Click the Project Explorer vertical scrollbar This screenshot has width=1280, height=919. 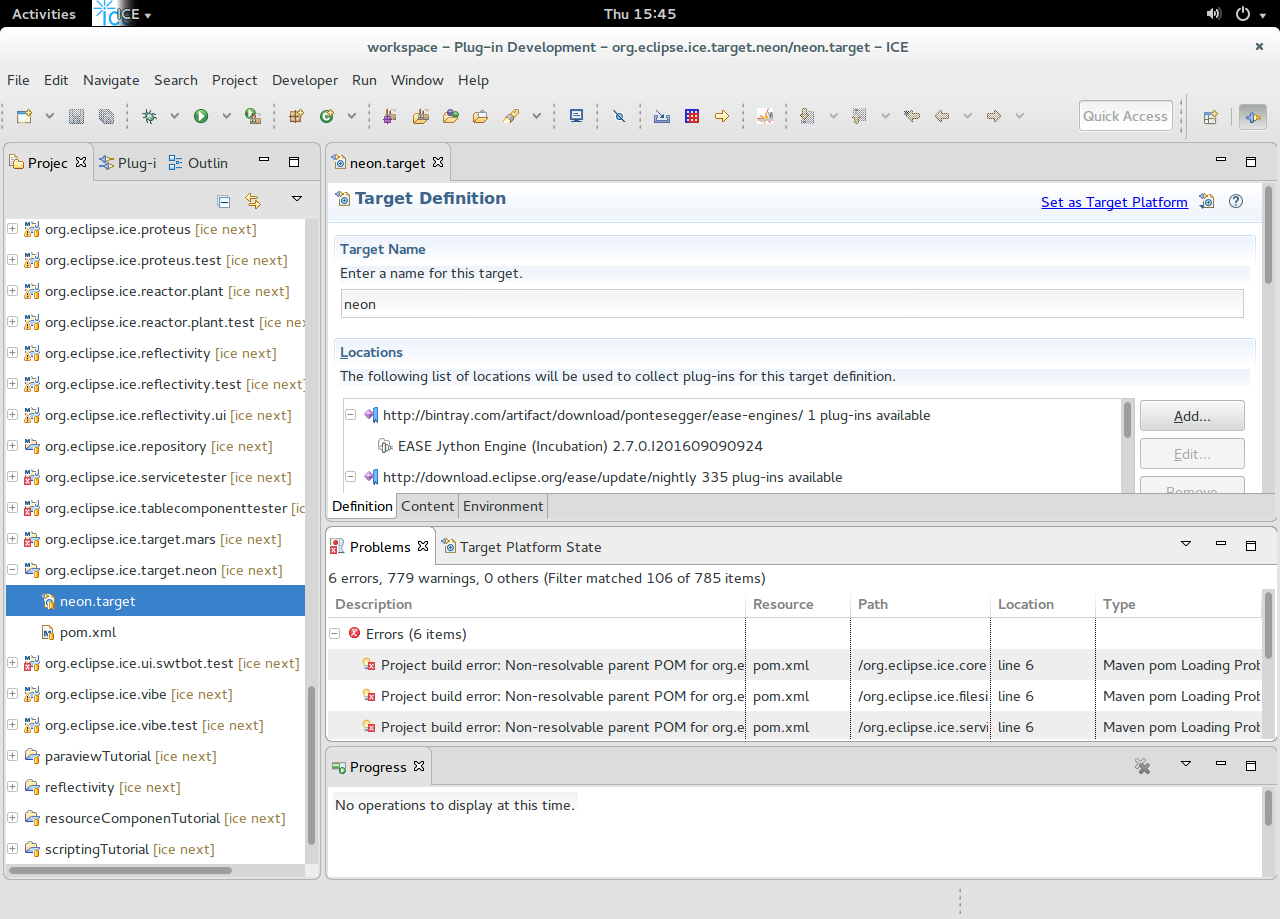point(312,765)
